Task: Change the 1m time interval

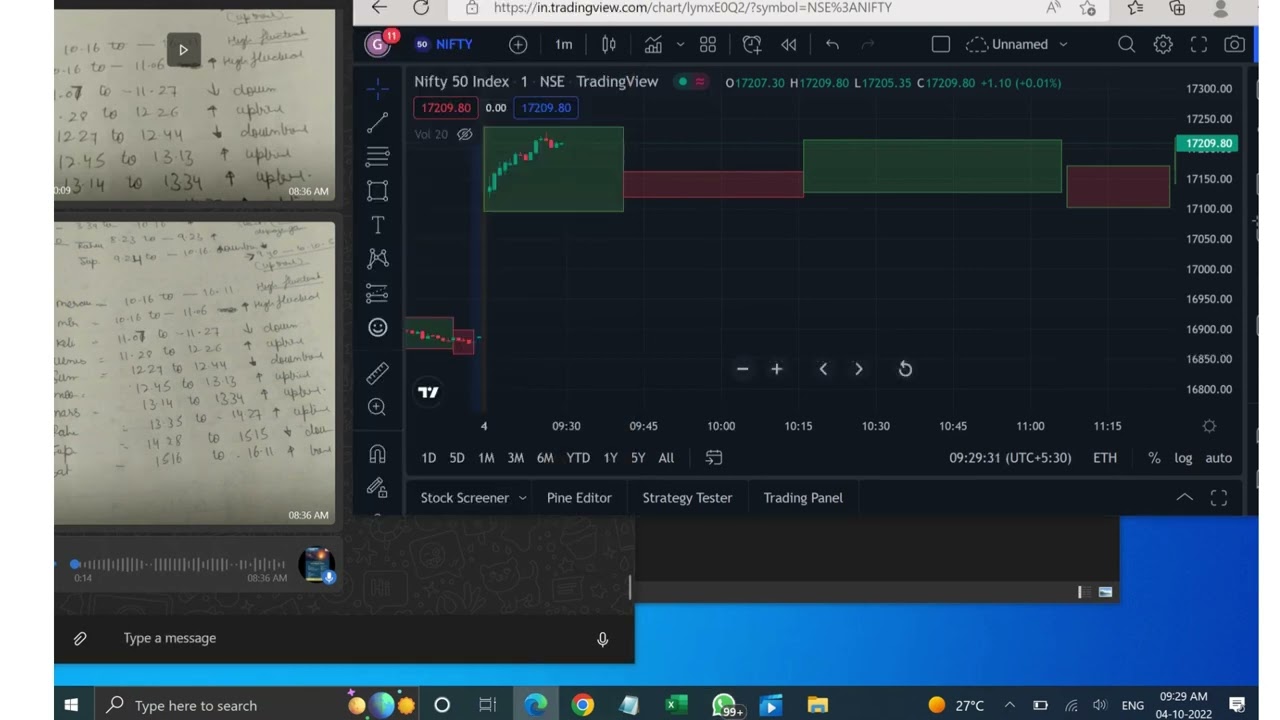Action: coord(564,44)
